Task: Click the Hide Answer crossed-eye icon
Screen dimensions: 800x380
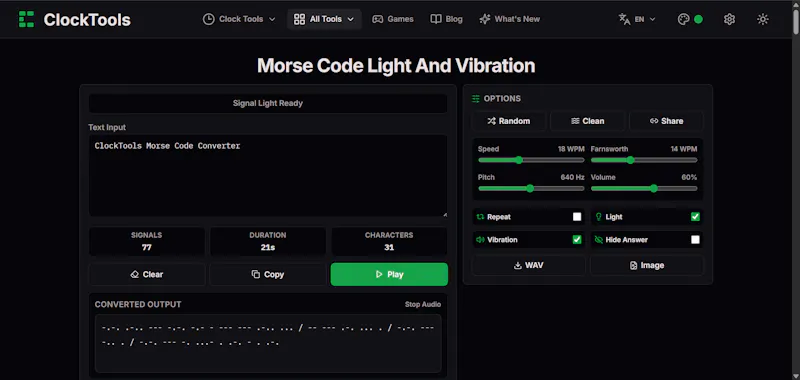Action: 598,240
